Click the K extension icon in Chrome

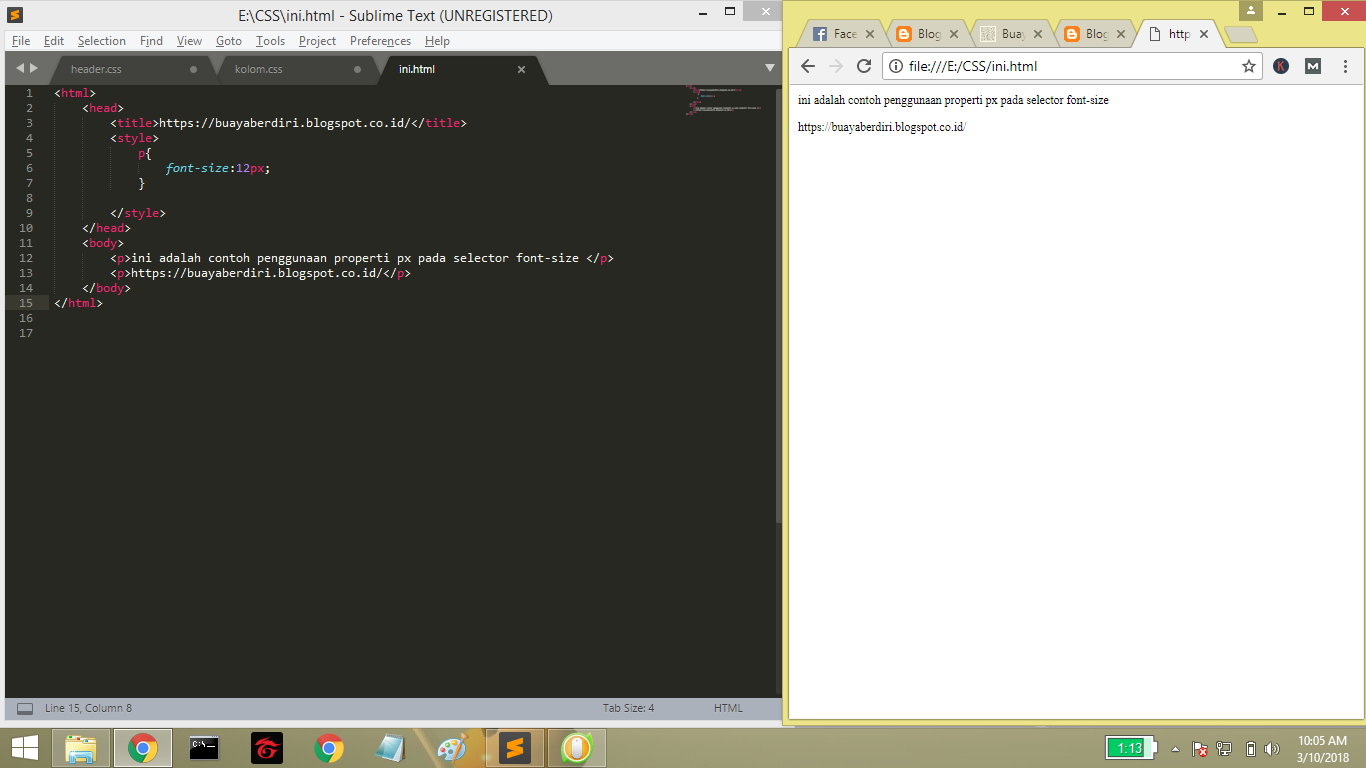(1281, 66)
